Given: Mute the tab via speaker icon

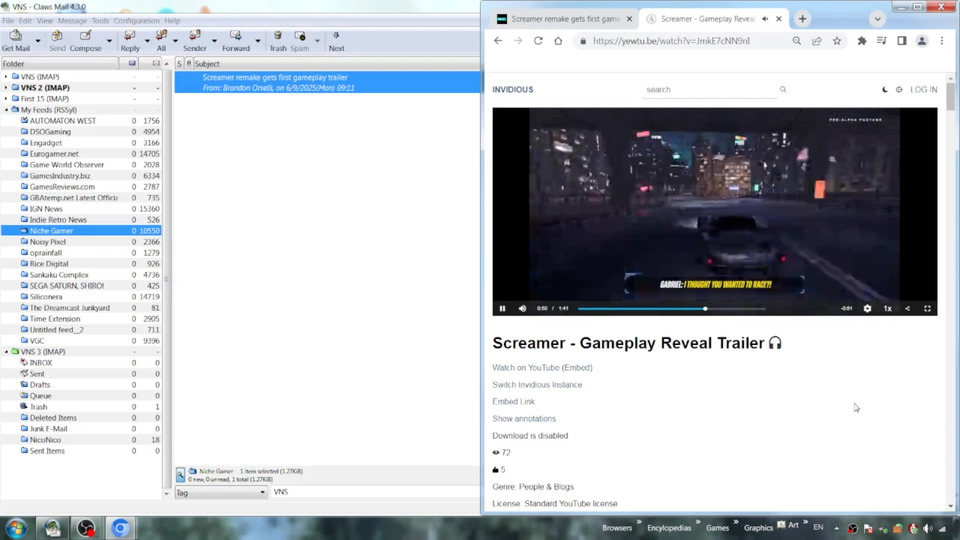Looking at the screenshot, I should (x=765, y=19).
